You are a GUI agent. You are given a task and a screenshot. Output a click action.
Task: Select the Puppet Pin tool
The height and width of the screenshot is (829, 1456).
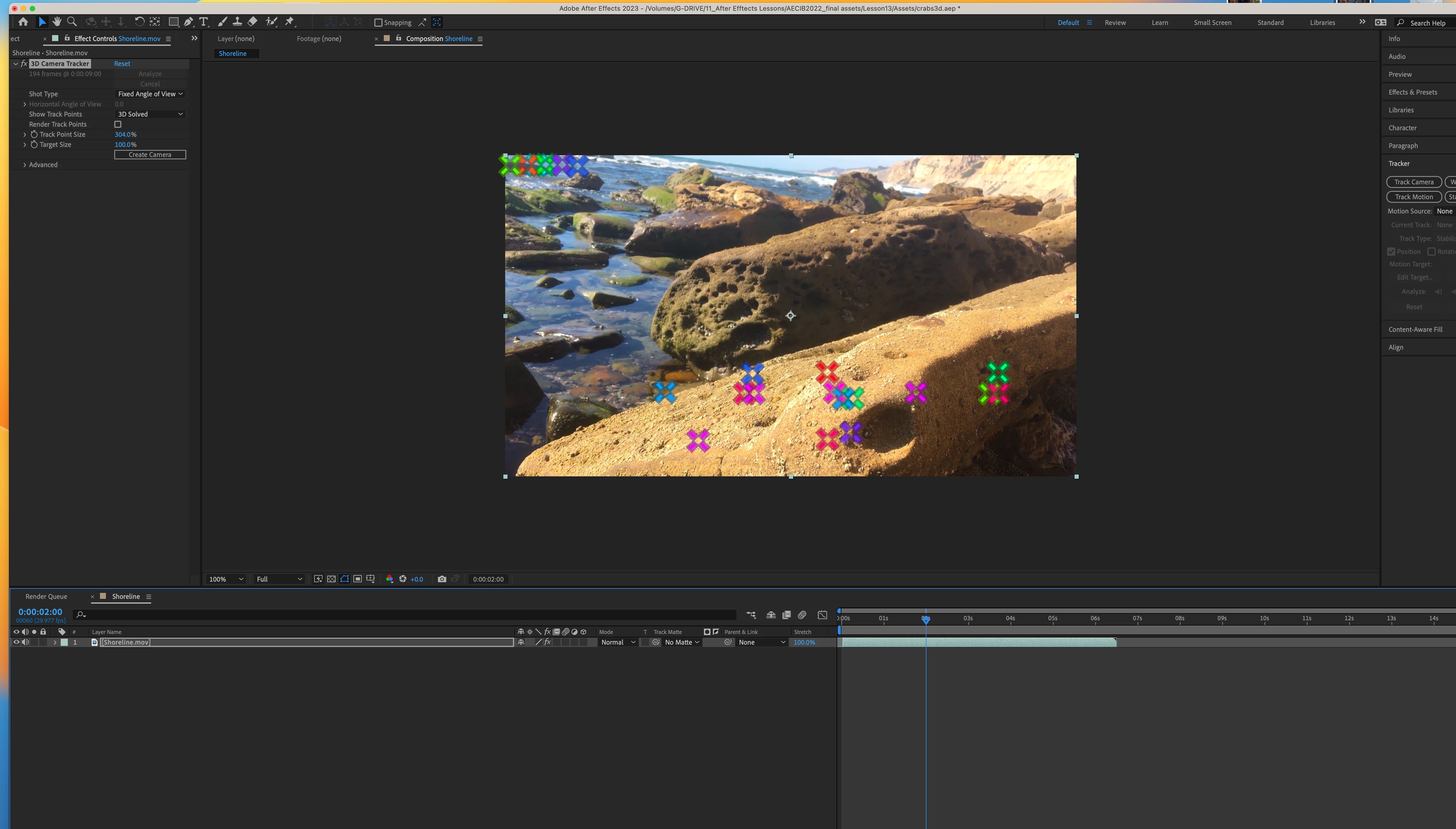[x=290, y=22]
